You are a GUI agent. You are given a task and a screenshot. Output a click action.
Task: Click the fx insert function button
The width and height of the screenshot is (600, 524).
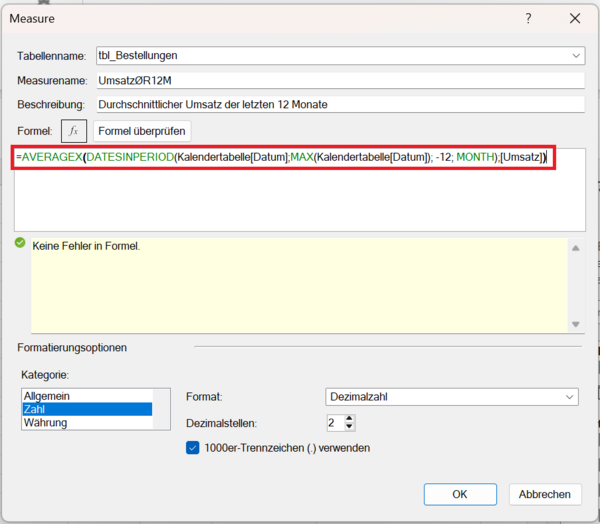(74, 131)
